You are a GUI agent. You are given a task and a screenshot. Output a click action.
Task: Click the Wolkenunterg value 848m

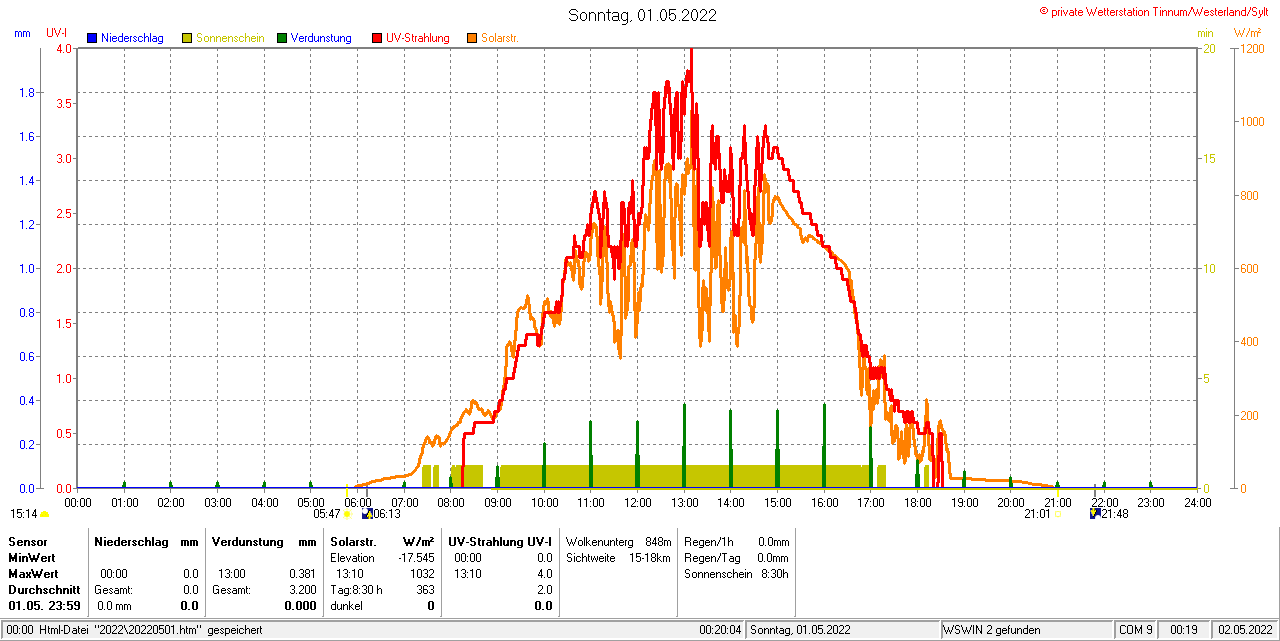(658, 541)
